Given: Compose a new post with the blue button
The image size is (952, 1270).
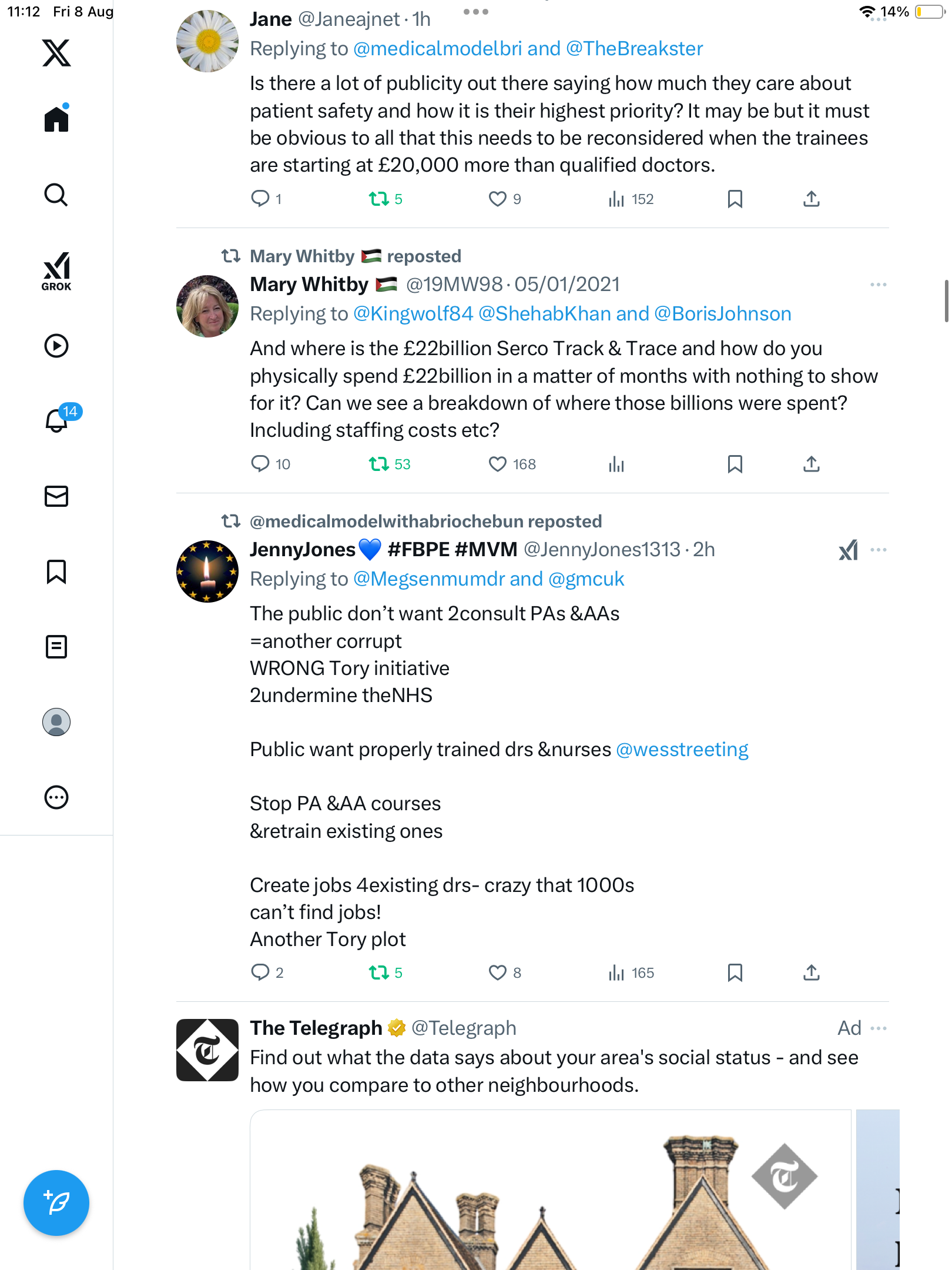Looking at the screenshot, I should [x=56, y=1203].
